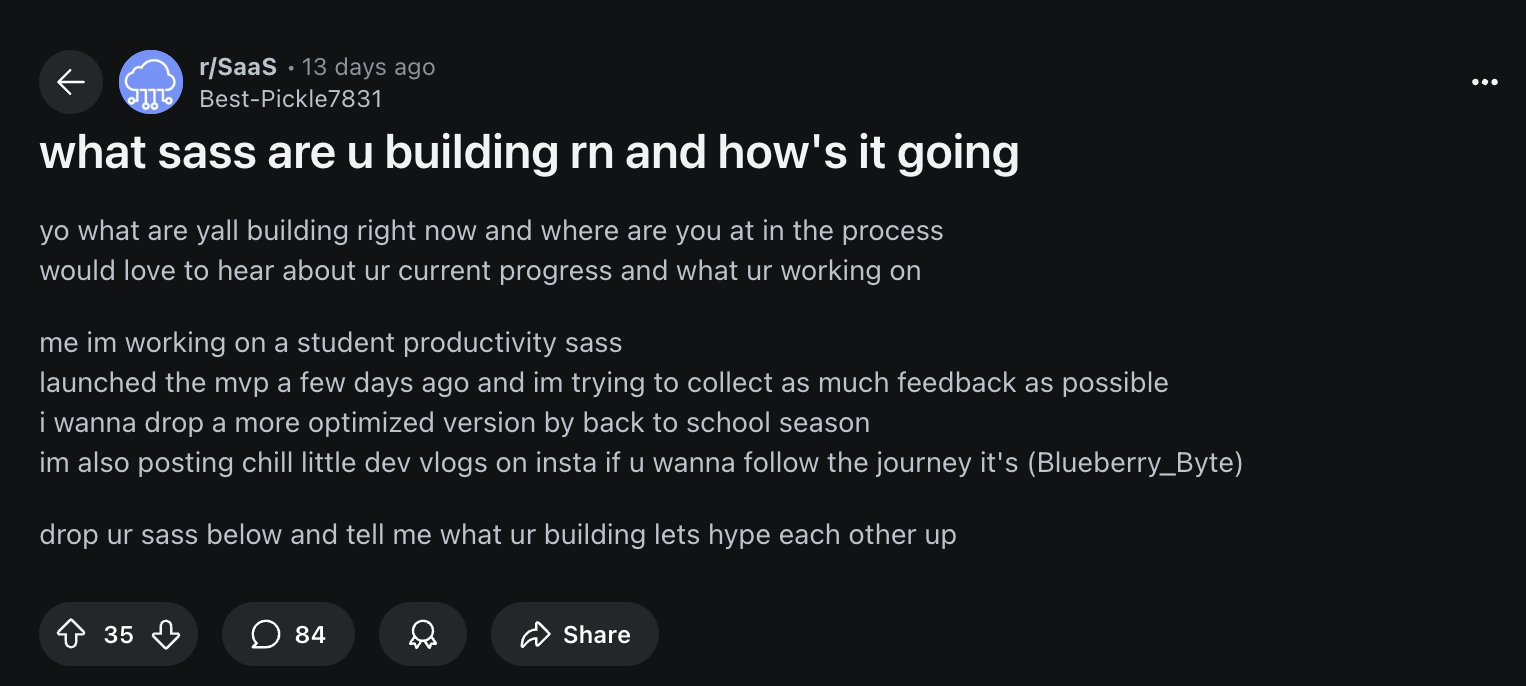Click the post title about building sass

pos(529,152)
